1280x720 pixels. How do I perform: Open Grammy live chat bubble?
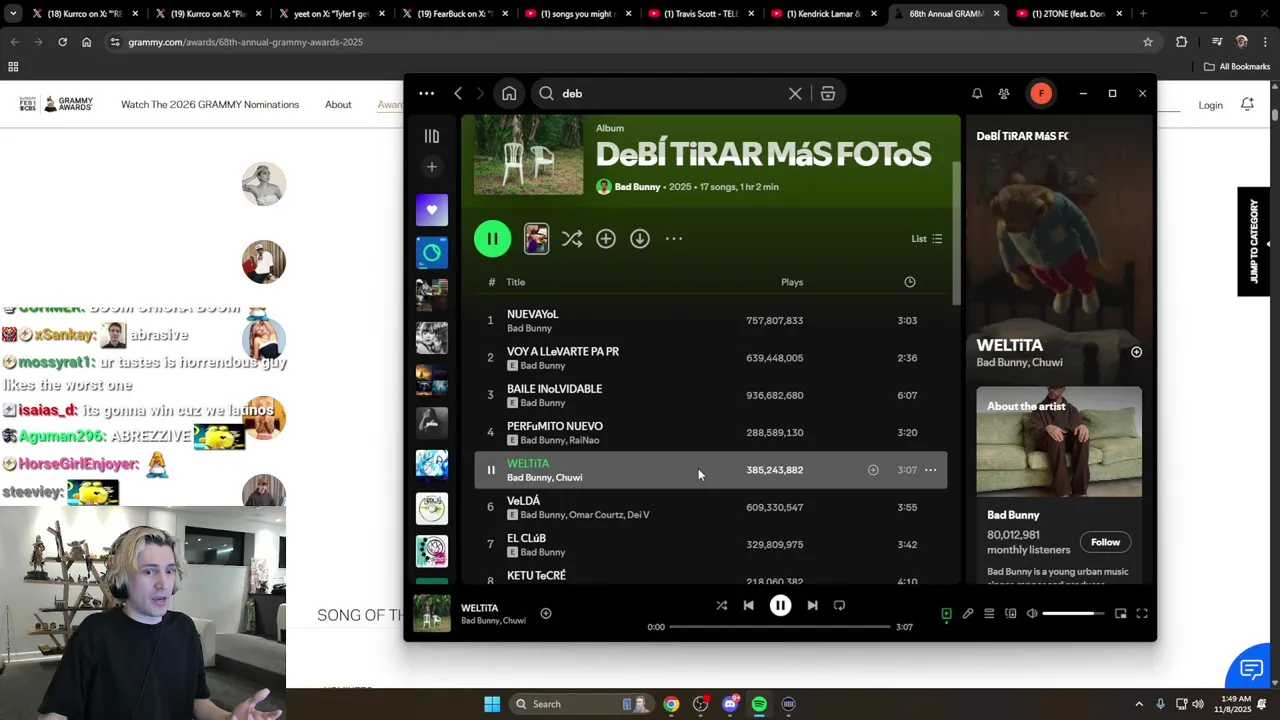coord(1250,668)
